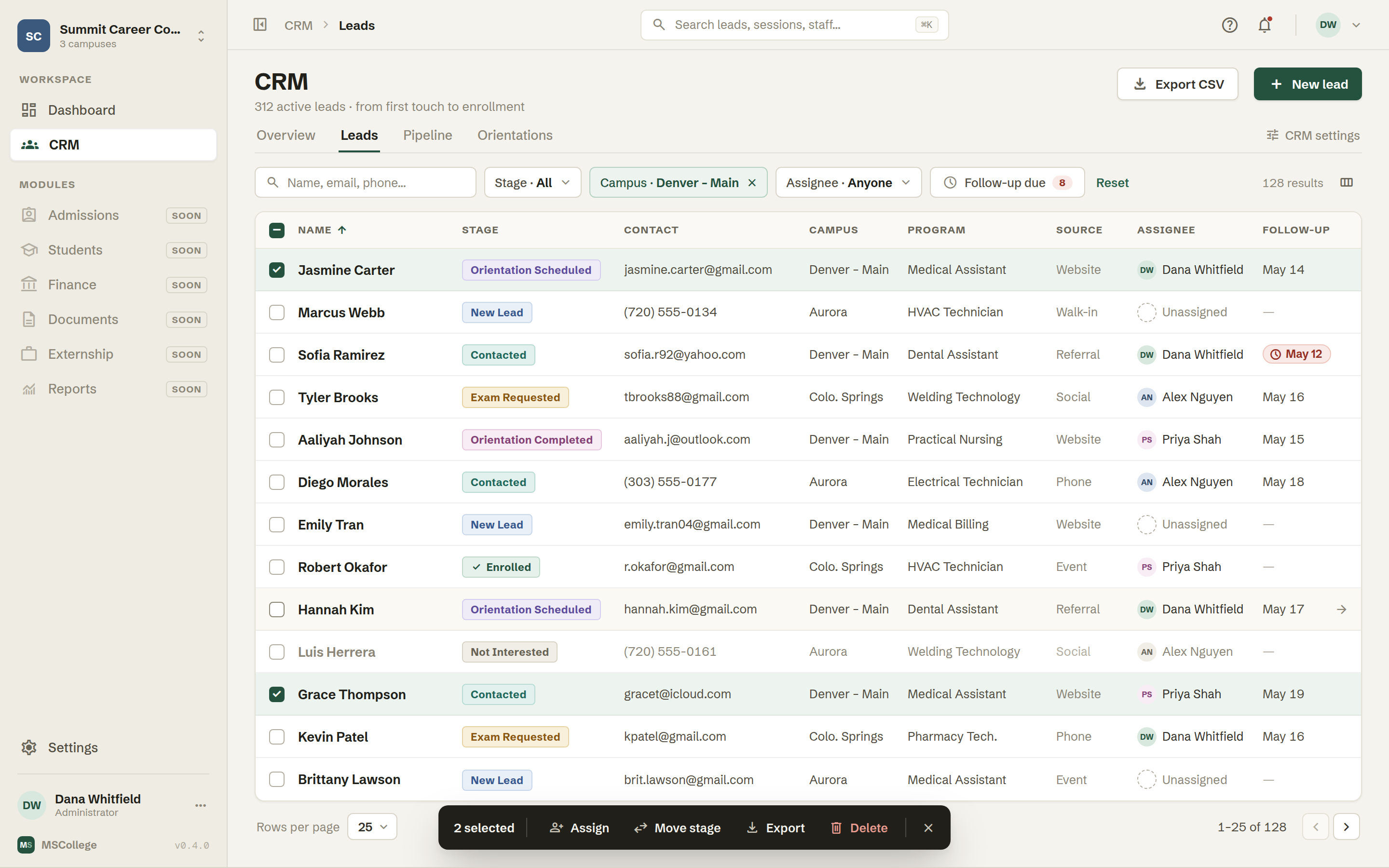Click Luis Herrera's Not Interested badge
Screen dimensions: 1389x868
[509, 651]
